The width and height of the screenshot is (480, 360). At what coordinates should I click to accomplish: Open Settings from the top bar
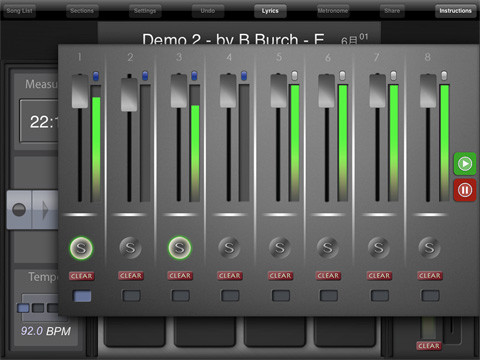point(145,11)
